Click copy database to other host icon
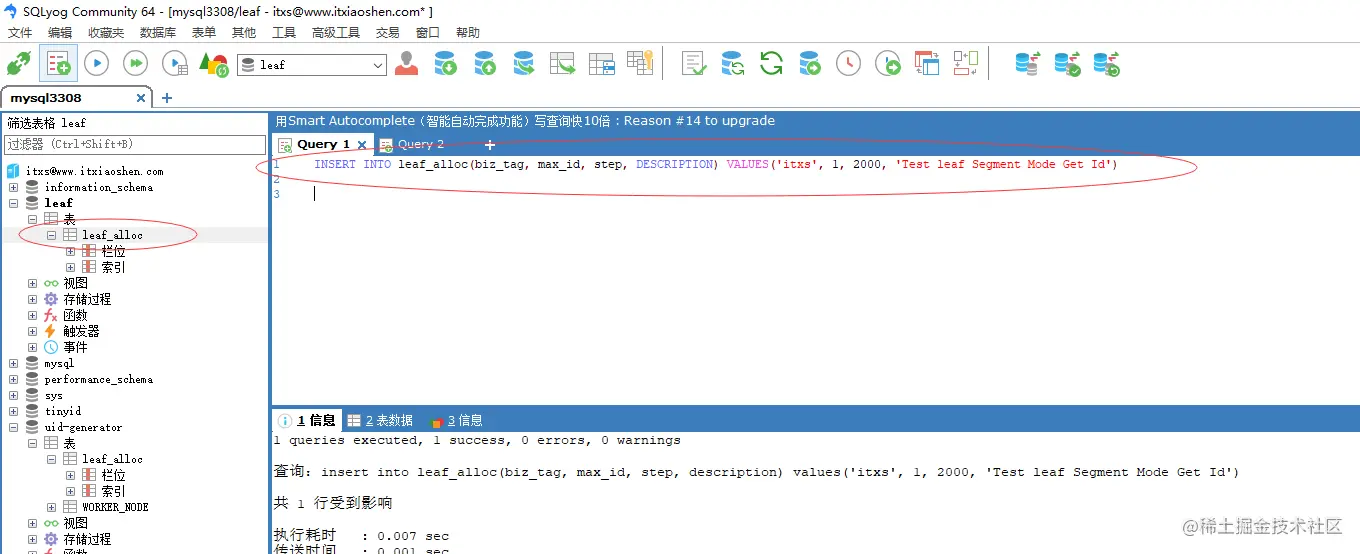Viewport: 1360px width, 554px height. [x=523, y=64]
